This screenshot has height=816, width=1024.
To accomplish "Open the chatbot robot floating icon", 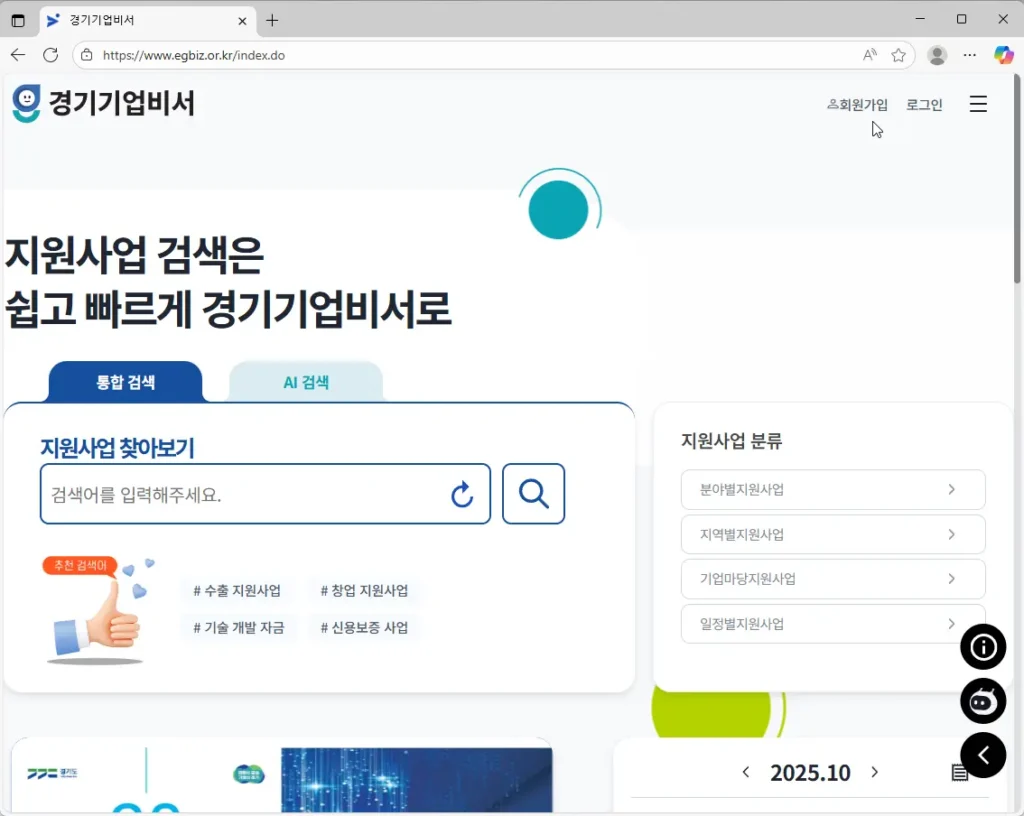I will tap(983, 701).
